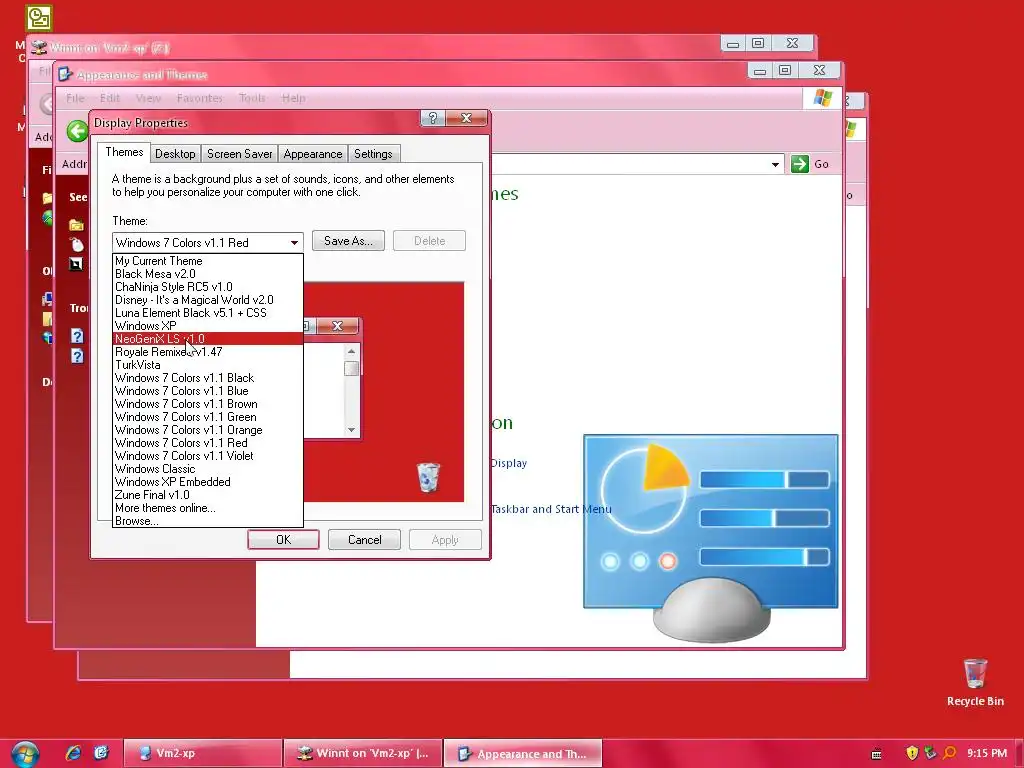This screenshot has height=768, width=1024.
Task: Select the TurkVista theme
Action: click(x=208, y=365)
